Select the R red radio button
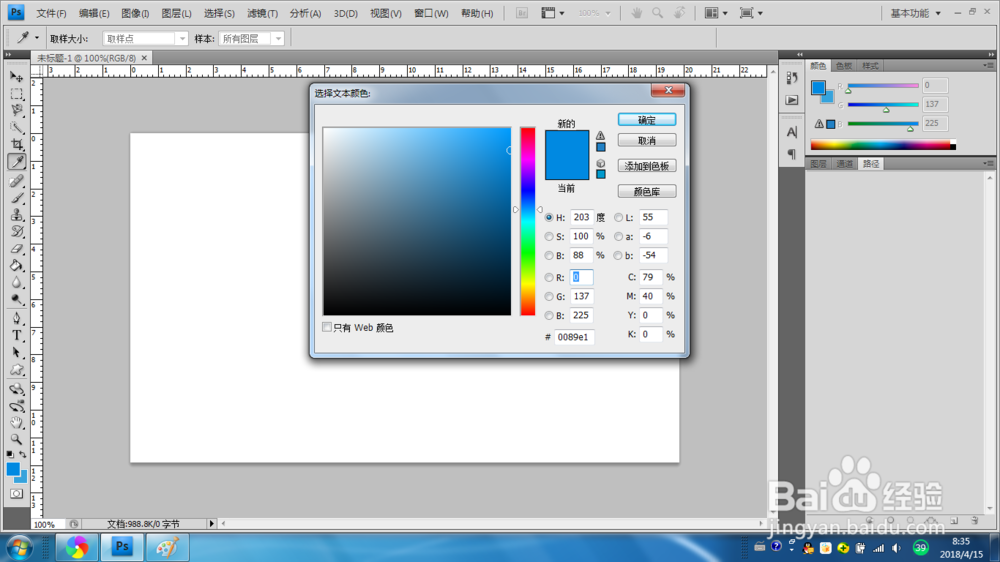 coord(548,277)
